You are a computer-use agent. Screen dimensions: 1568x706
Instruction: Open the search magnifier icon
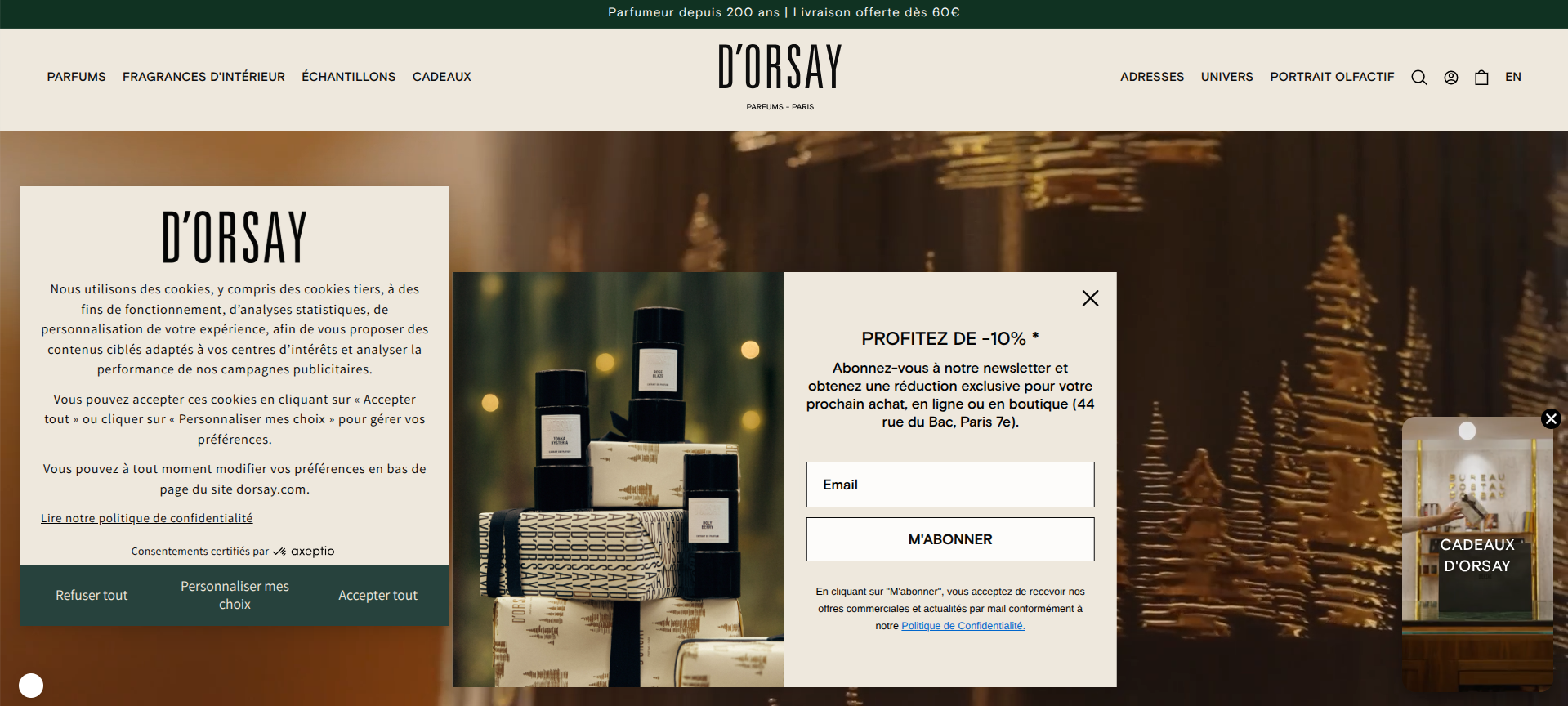tap(1419, 78)
